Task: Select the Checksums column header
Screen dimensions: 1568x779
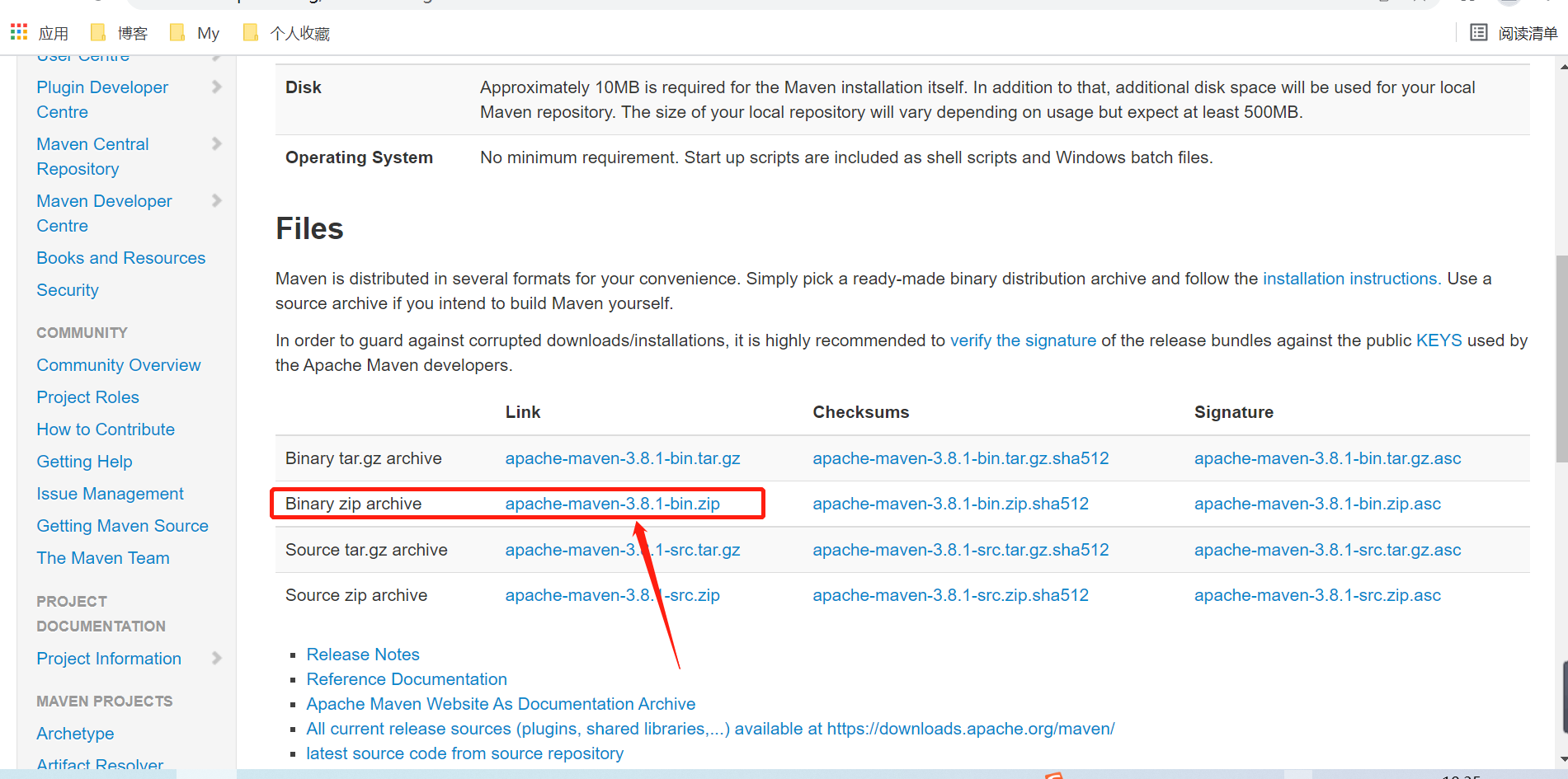Action: click(x=861, y=412)
